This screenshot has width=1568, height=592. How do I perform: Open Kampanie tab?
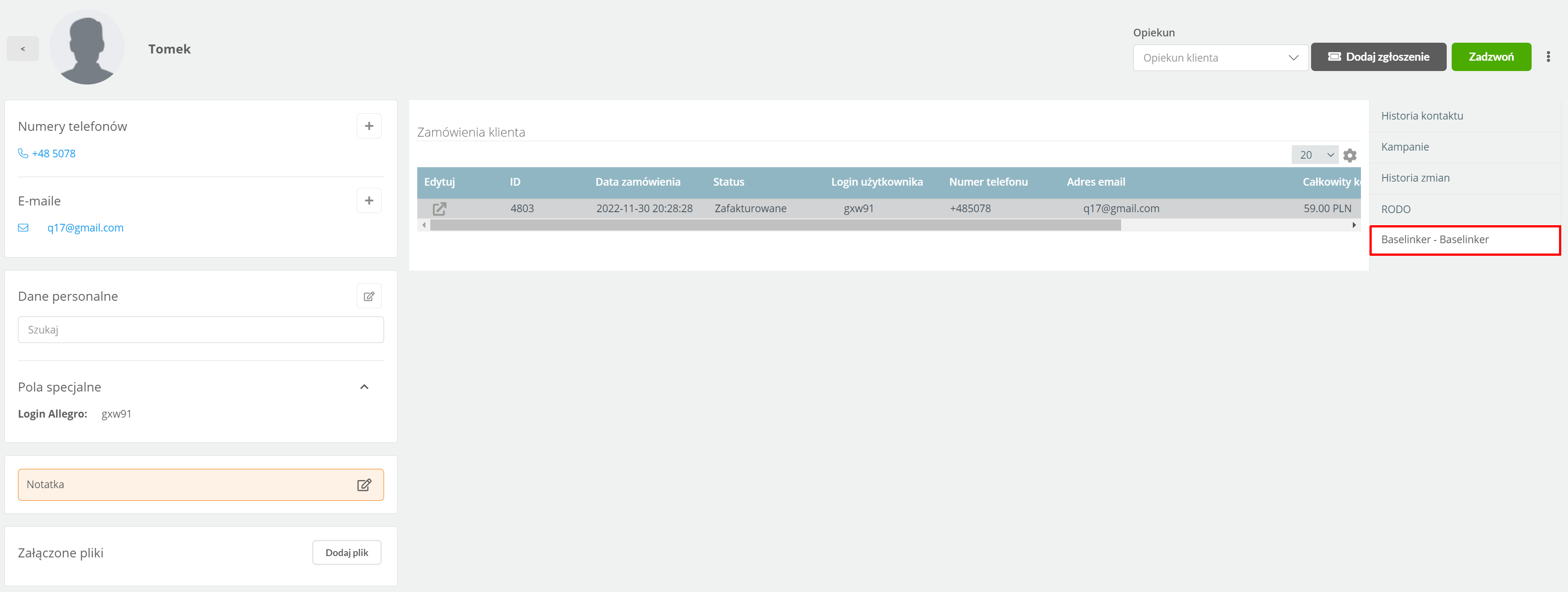[x=1465, y=147]
